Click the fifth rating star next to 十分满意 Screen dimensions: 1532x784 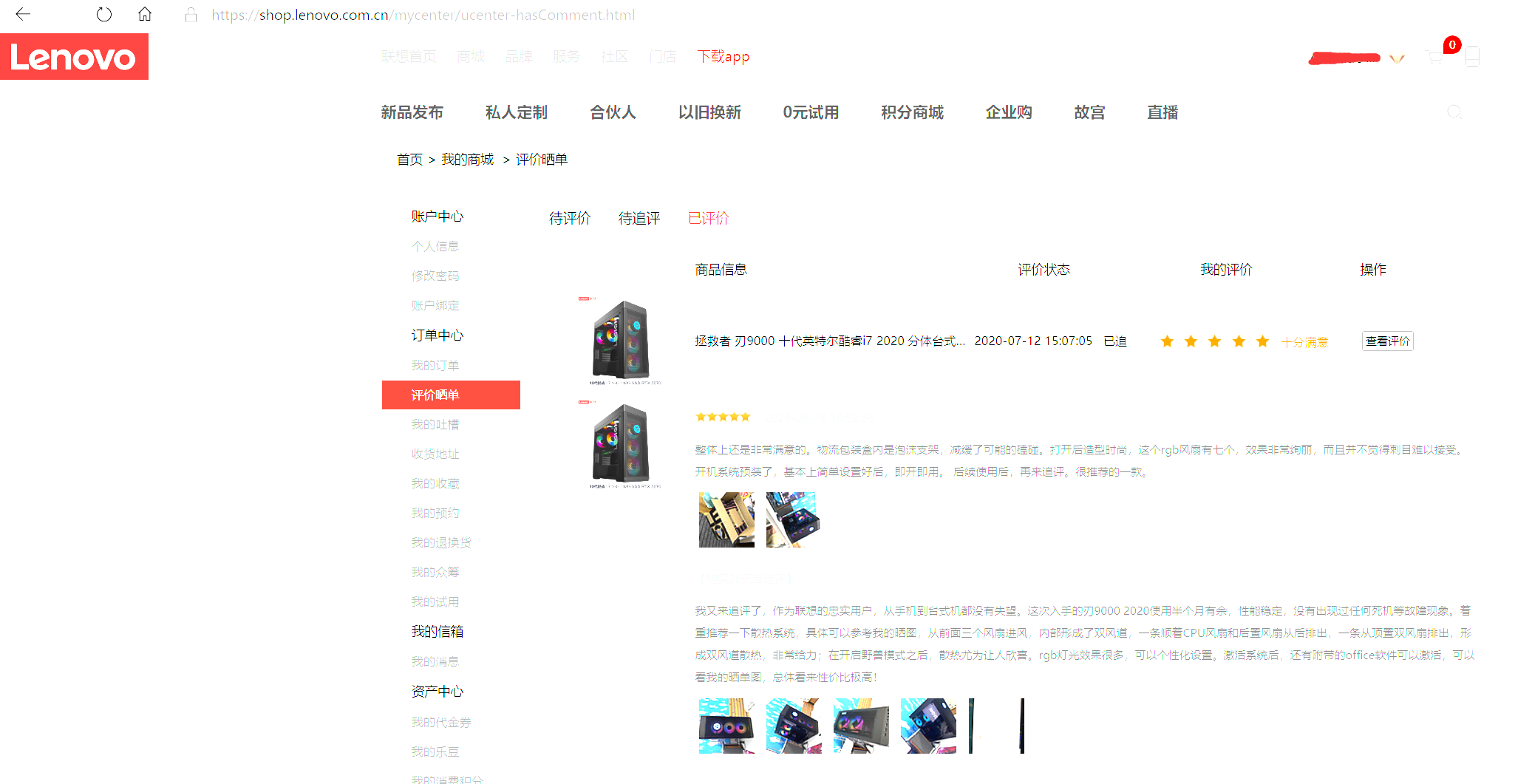pyautogui.click(x=1262, y=341)
